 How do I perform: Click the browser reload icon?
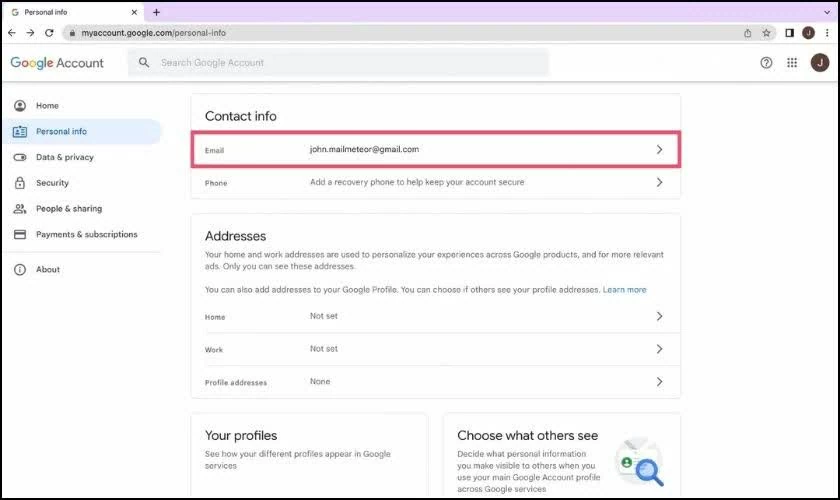pyautogui.click(x=49, y=33)
